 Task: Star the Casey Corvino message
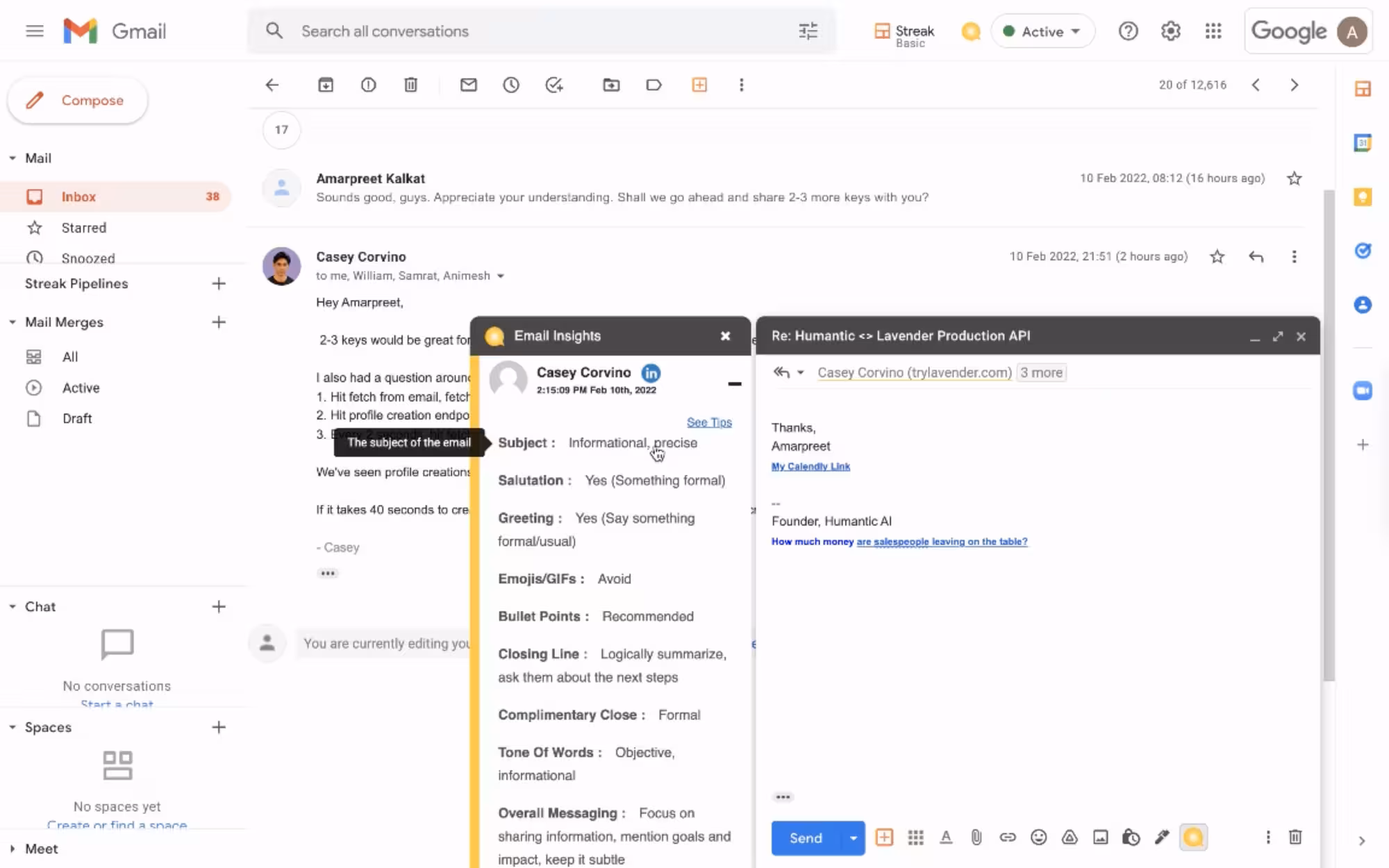click(1217, 257)
